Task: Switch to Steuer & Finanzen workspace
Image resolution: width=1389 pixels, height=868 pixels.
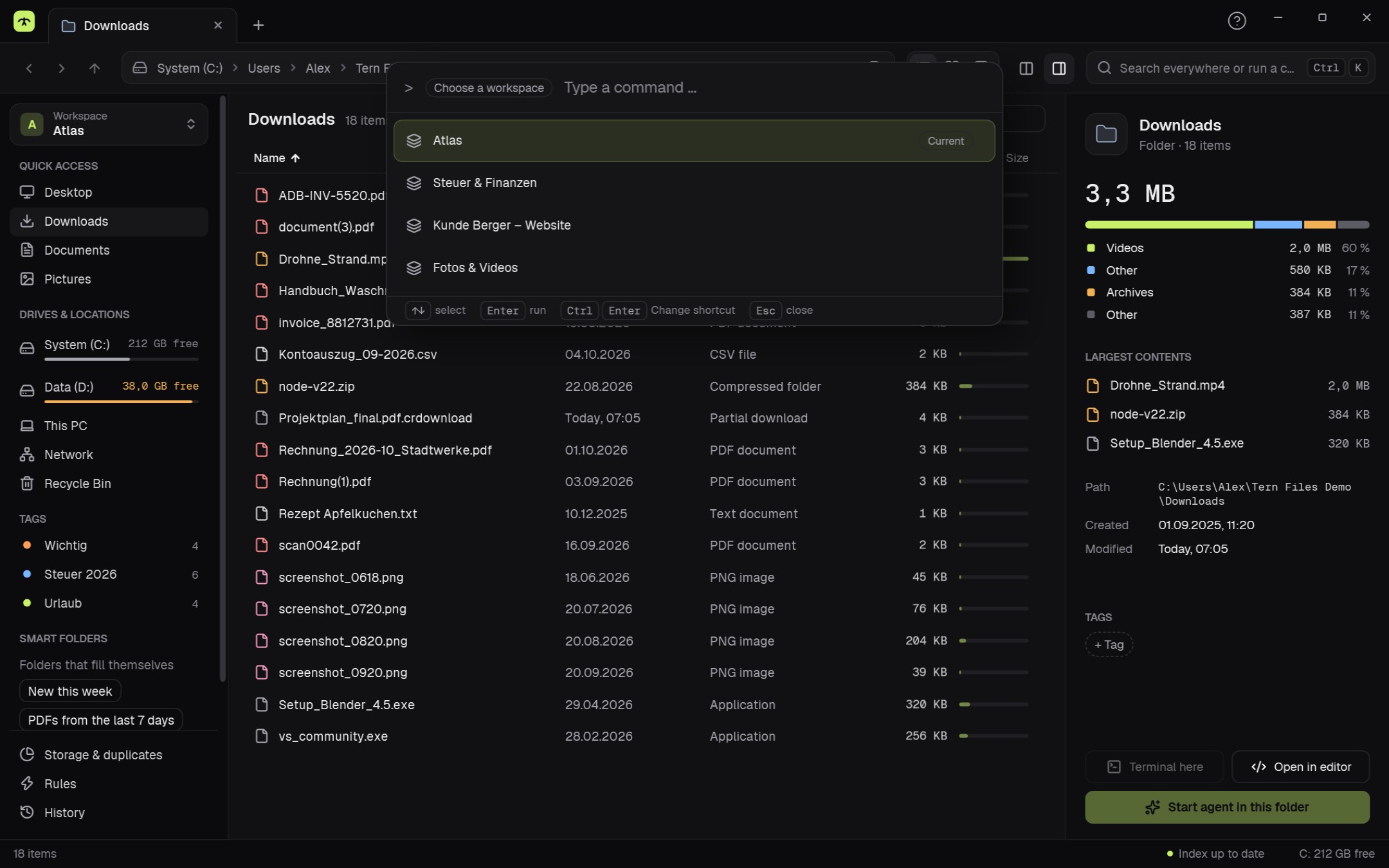Action: click(694, 183)
